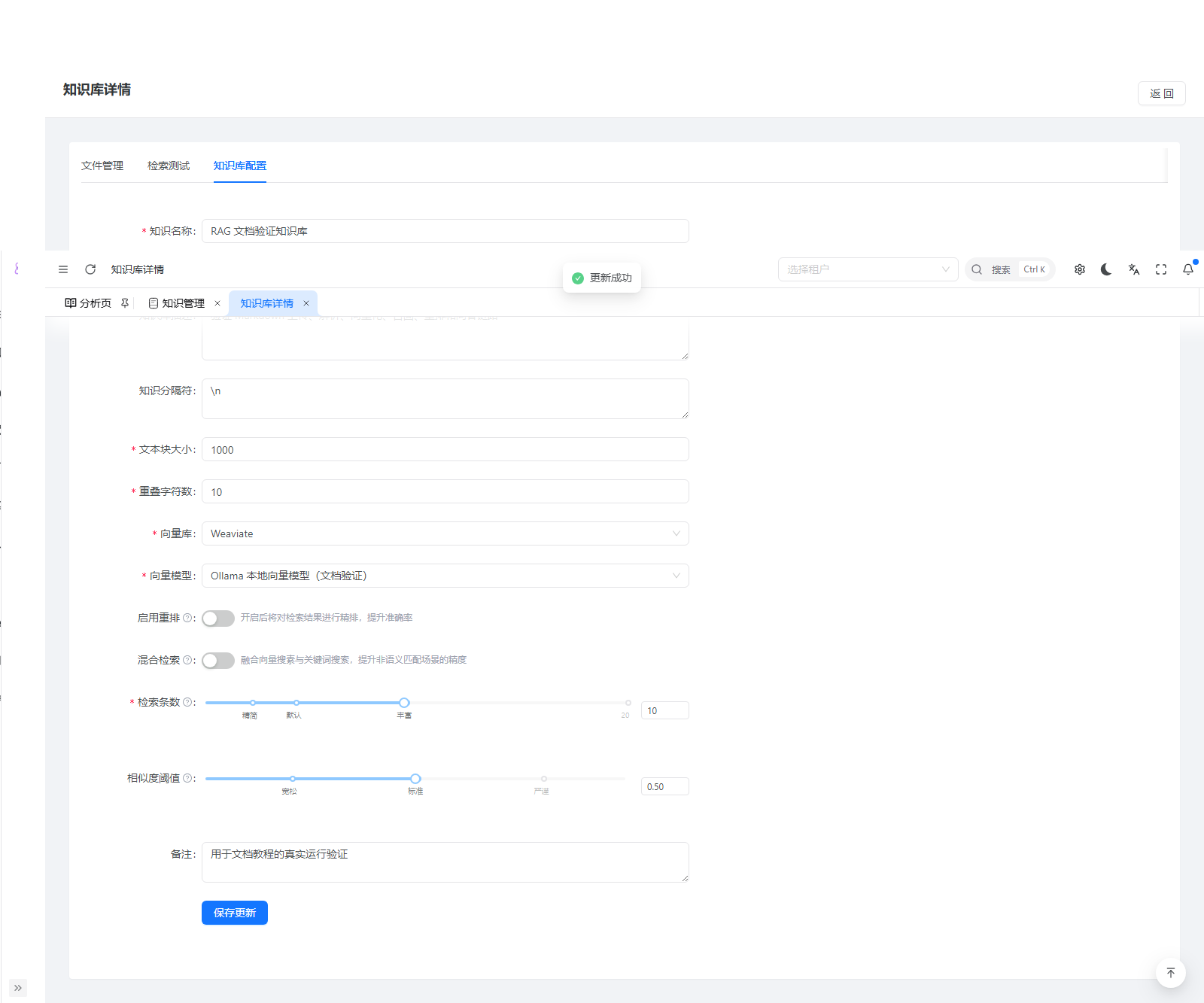
Task: Open the 向量模型 Ollama dropdown
Action: pyautogui.click(x=445, y=576)
